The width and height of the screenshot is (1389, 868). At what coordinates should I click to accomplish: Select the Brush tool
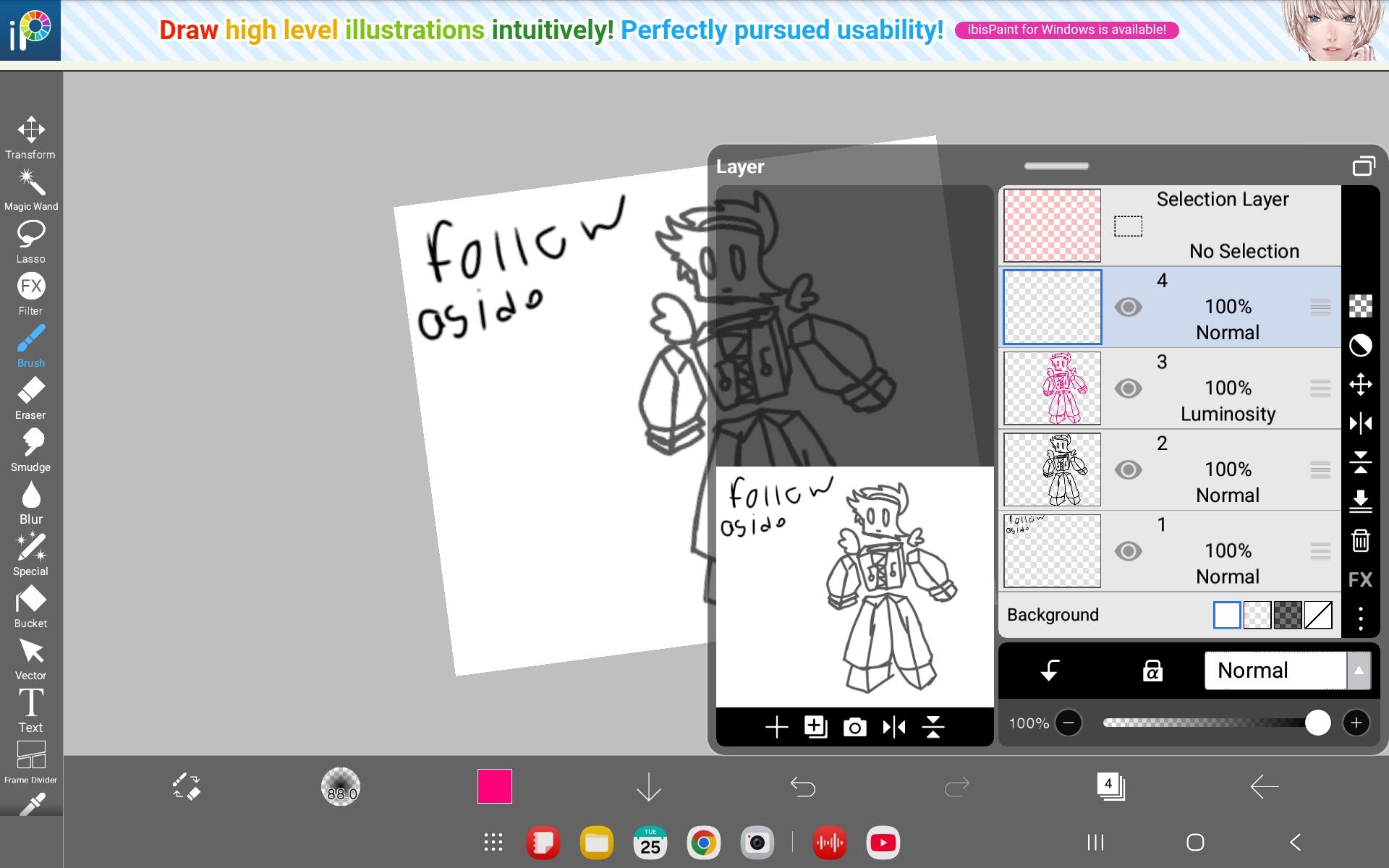coord(30,346)
